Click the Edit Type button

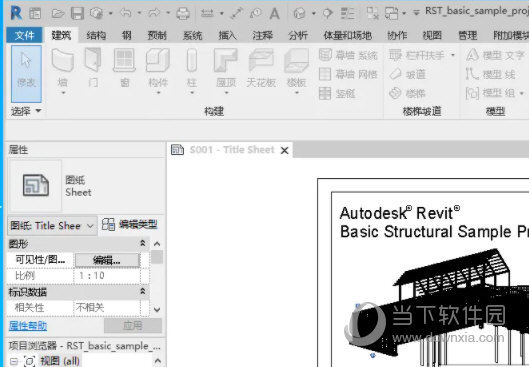coord(130,225)
